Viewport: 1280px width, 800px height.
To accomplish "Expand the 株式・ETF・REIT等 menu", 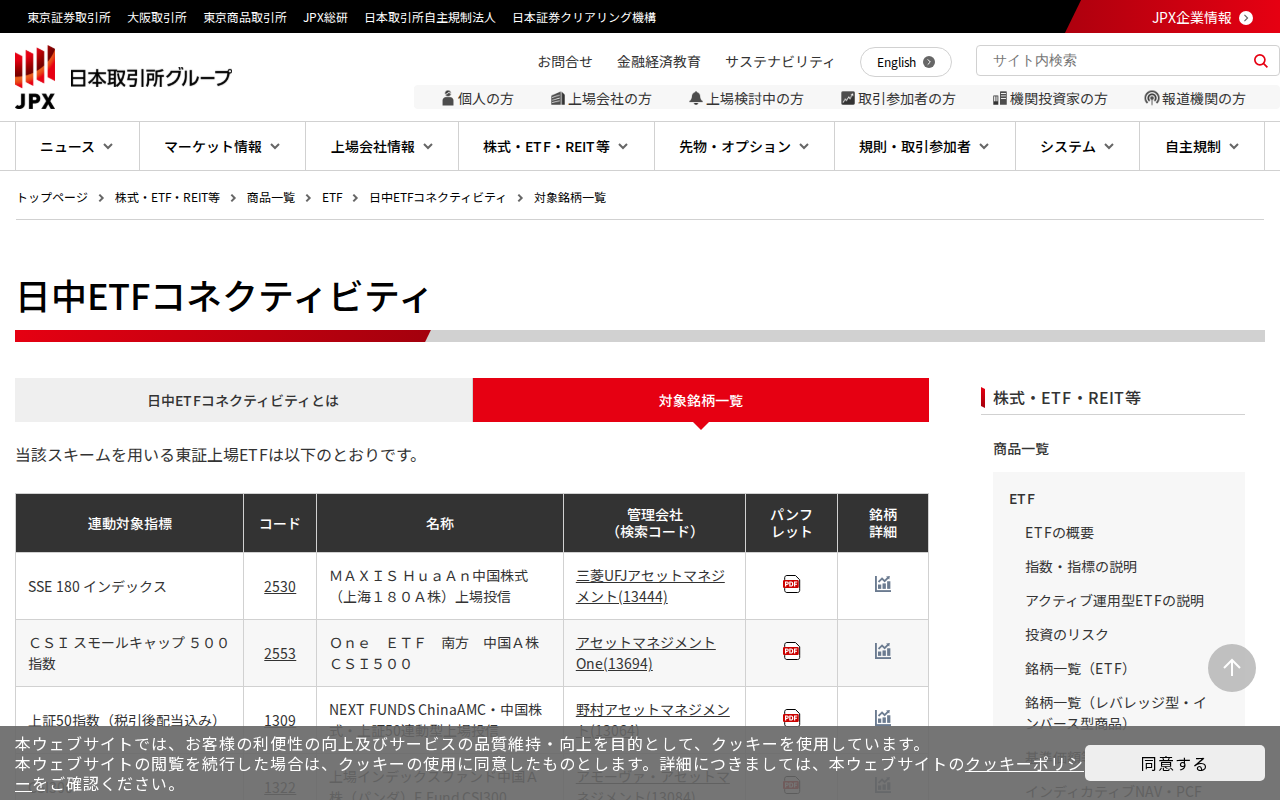I will pyautogui.click(x=556, y=146).
